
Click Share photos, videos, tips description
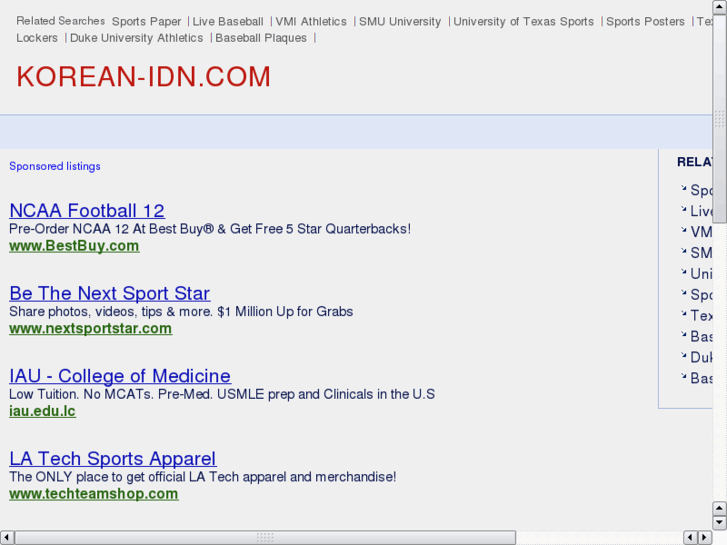[181, 311]
